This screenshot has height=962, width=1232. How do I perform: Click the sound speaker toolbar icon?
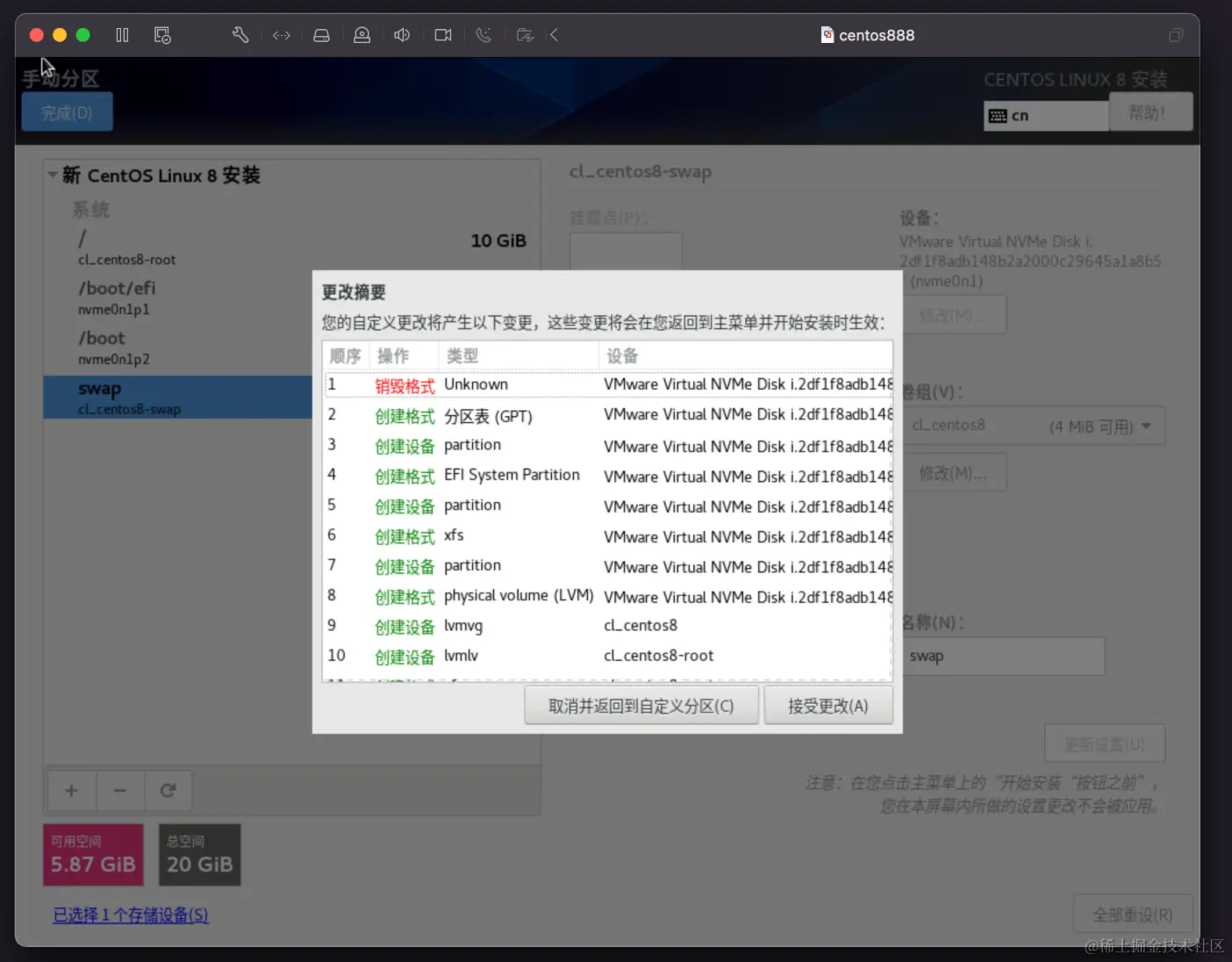[402, 35]
